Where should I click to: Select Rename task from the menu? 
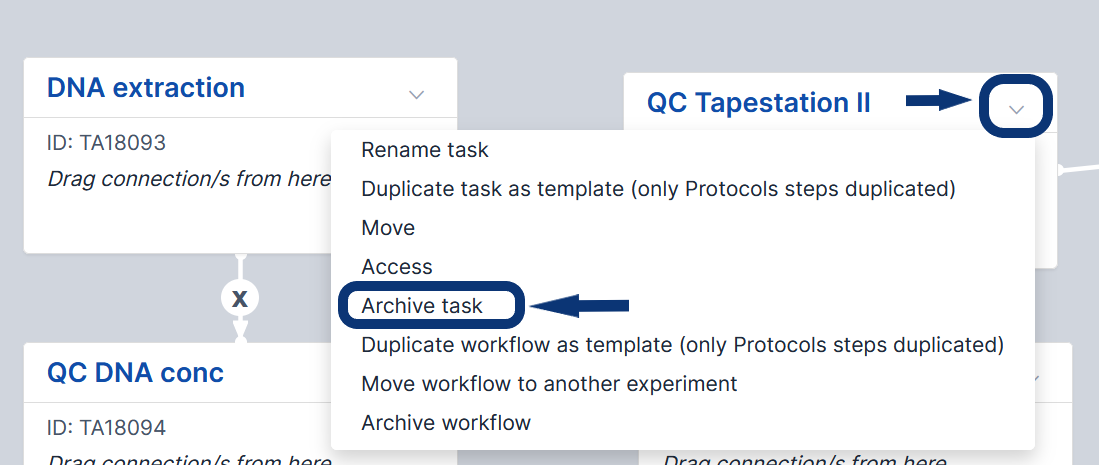click(x=425, y=150)
